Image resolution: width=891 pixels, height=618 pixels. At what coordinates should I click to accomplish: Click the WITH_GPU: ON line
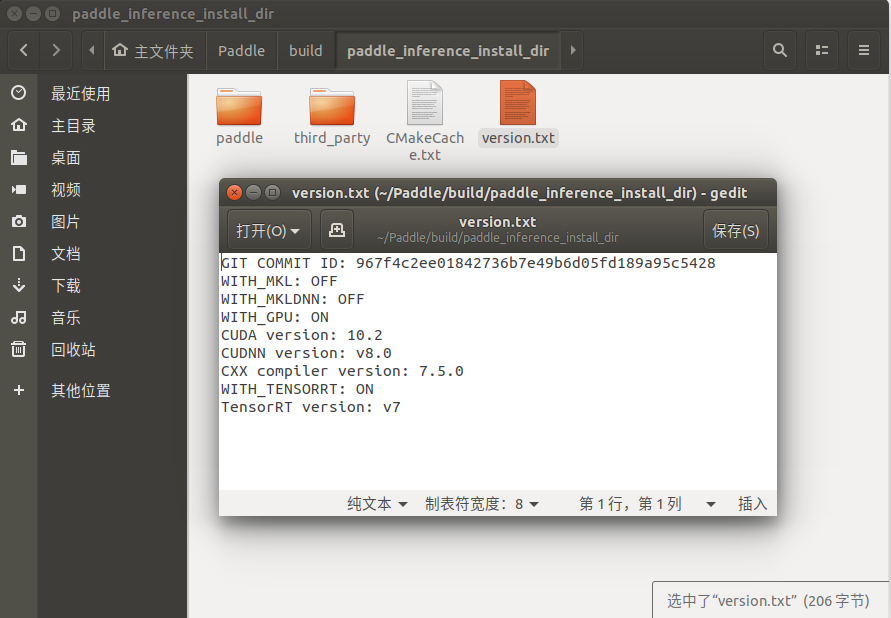[x=275, y=317]
